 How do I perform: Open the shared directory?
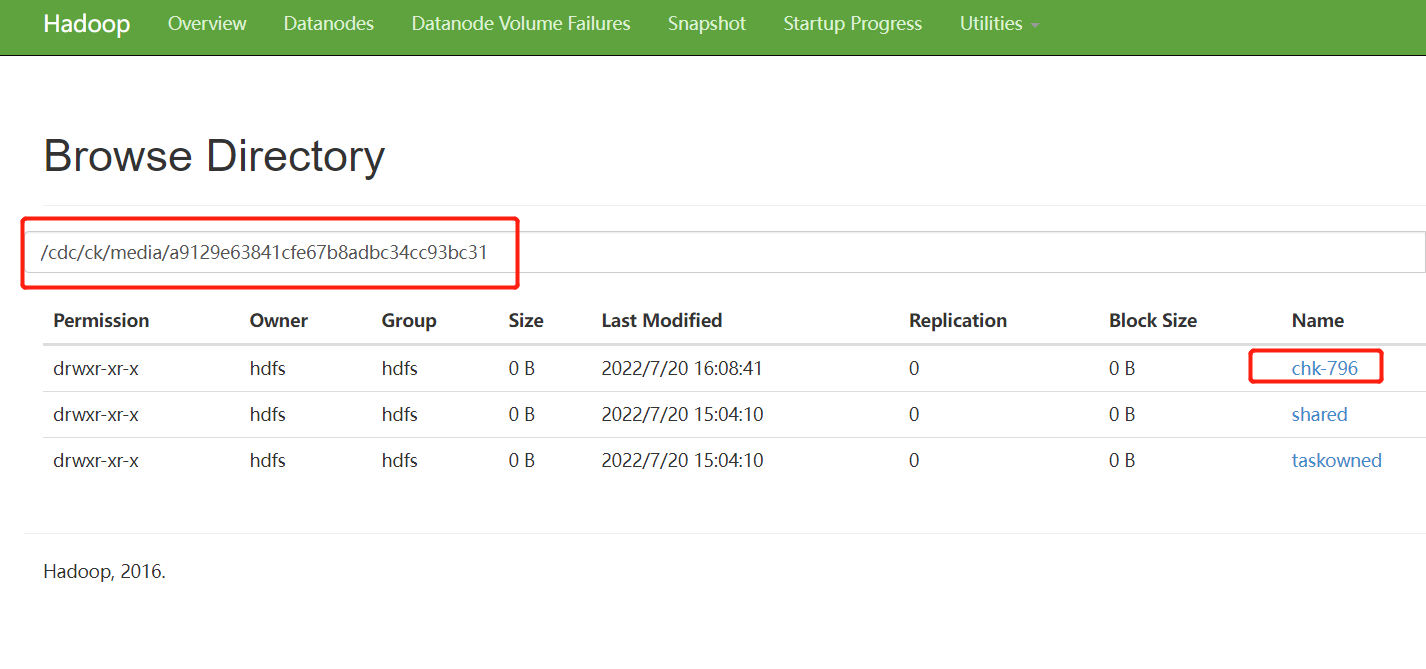[1320, 414]
